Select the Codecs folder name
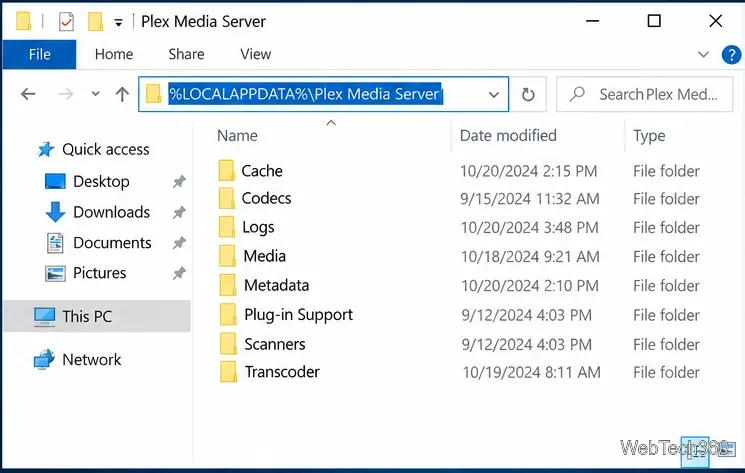Viewport: 745px width, 473px height. click(266, 199)
